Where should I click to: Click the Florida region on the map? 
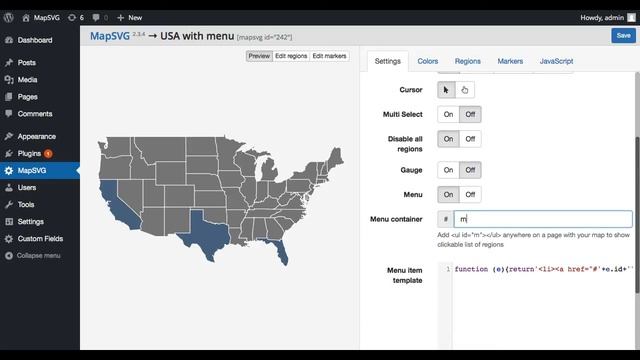[x=280, y=251]
